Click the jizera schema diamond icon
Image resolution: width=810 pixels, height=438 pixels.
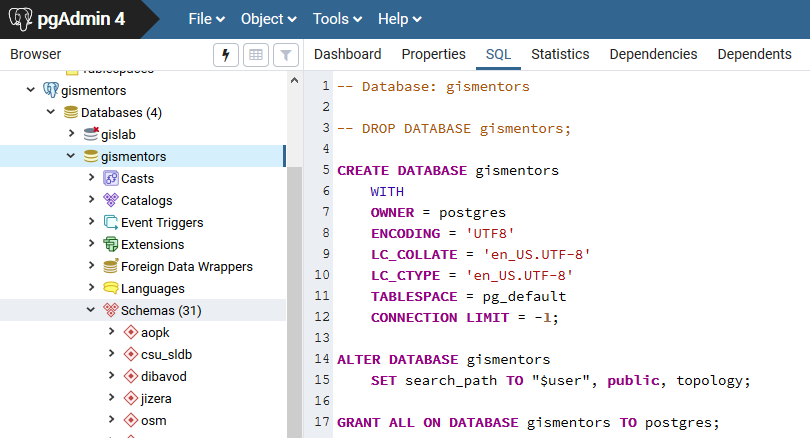click(x=131, y=398)
